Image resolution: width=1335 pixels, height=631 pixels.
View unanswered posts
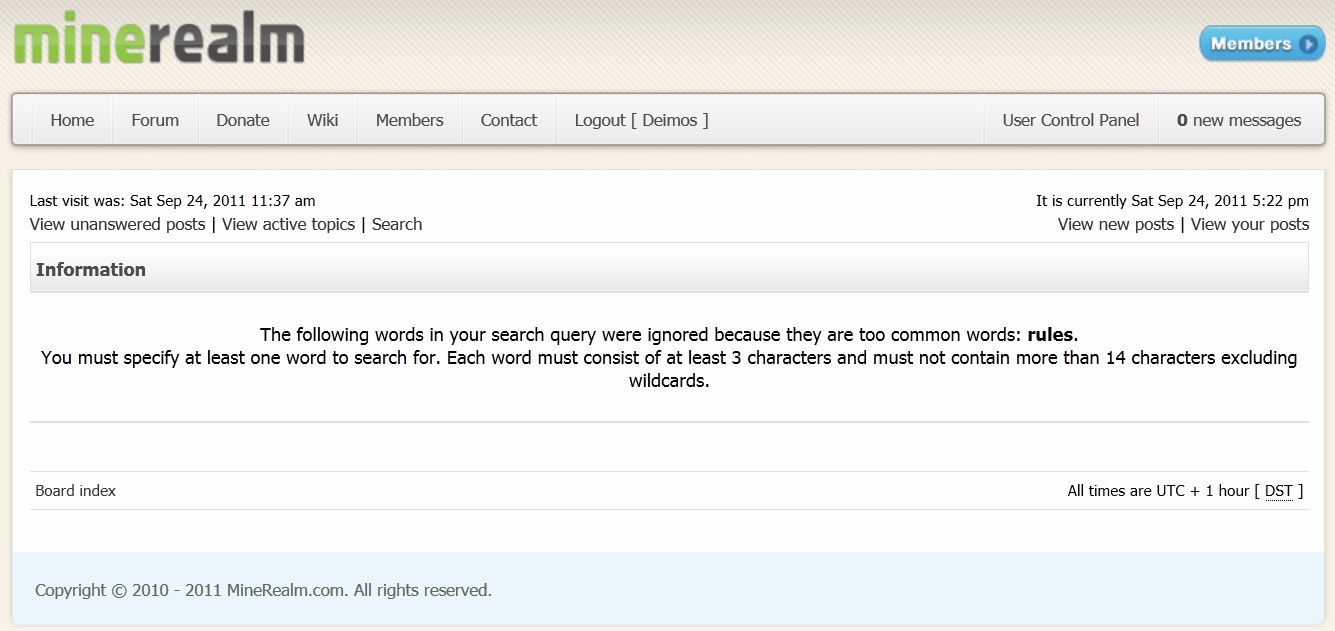(x=117, y=224)
